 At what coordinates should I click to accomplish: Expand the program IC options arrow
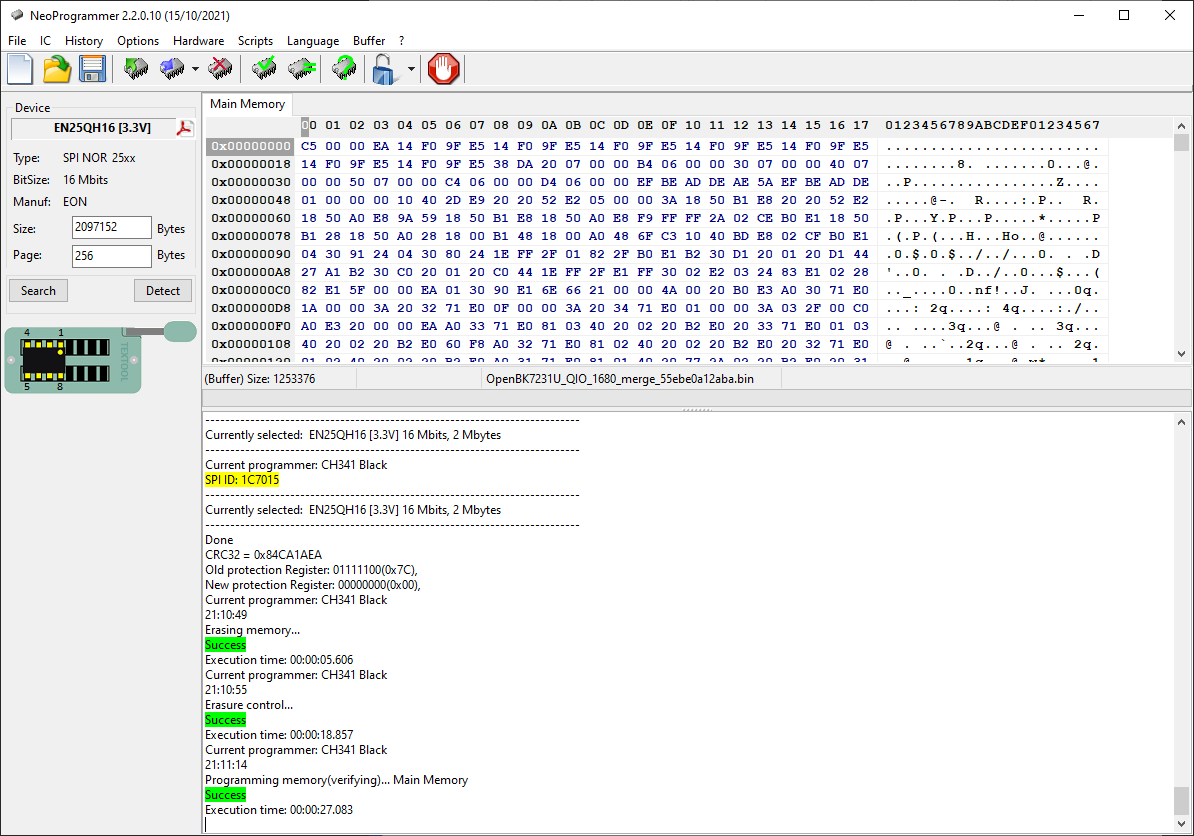(x=195, y=69)
